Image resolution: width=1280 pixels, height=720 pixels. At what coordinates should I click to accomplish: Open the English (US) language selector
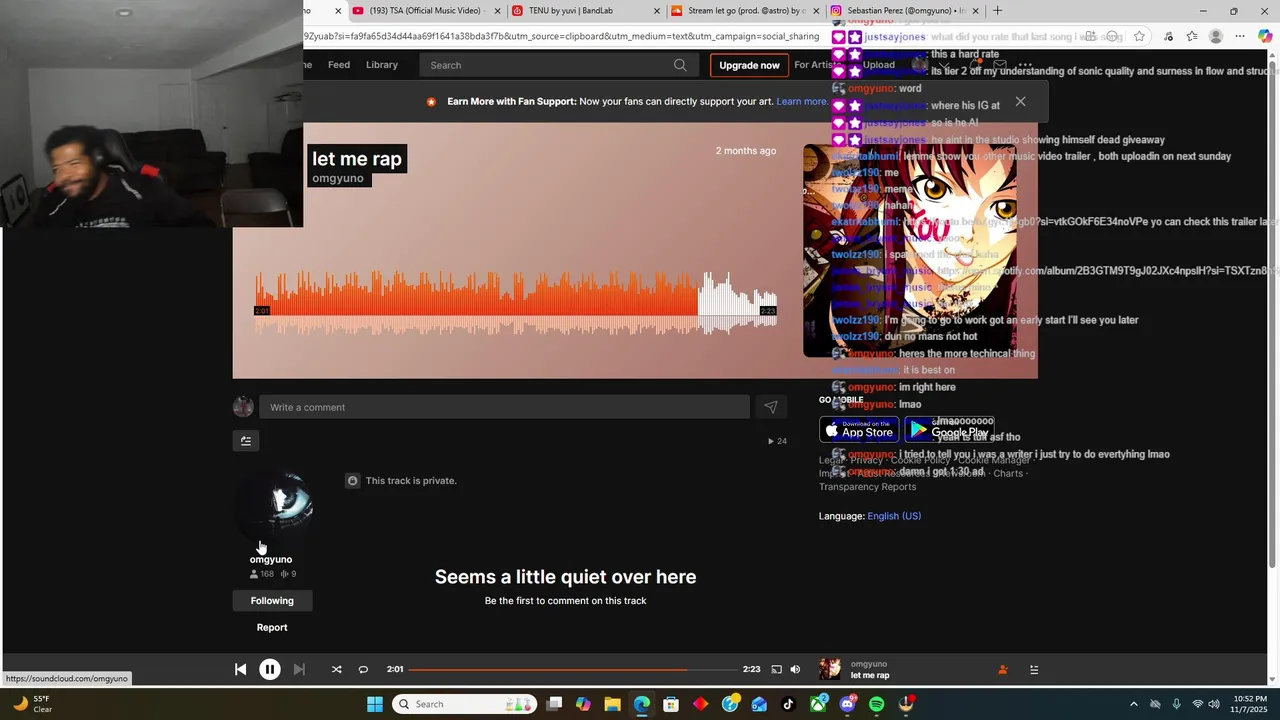894,516
